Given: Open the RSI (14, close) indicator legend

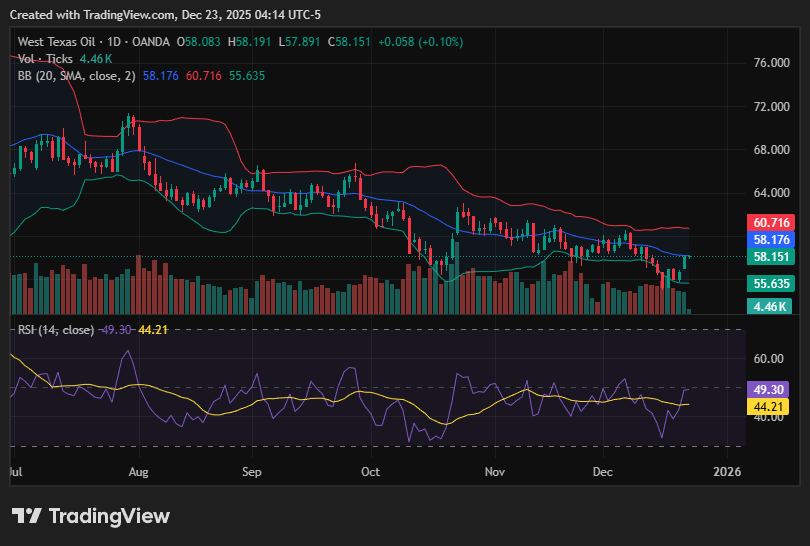Looking at the screenshot, I should 56,329.
